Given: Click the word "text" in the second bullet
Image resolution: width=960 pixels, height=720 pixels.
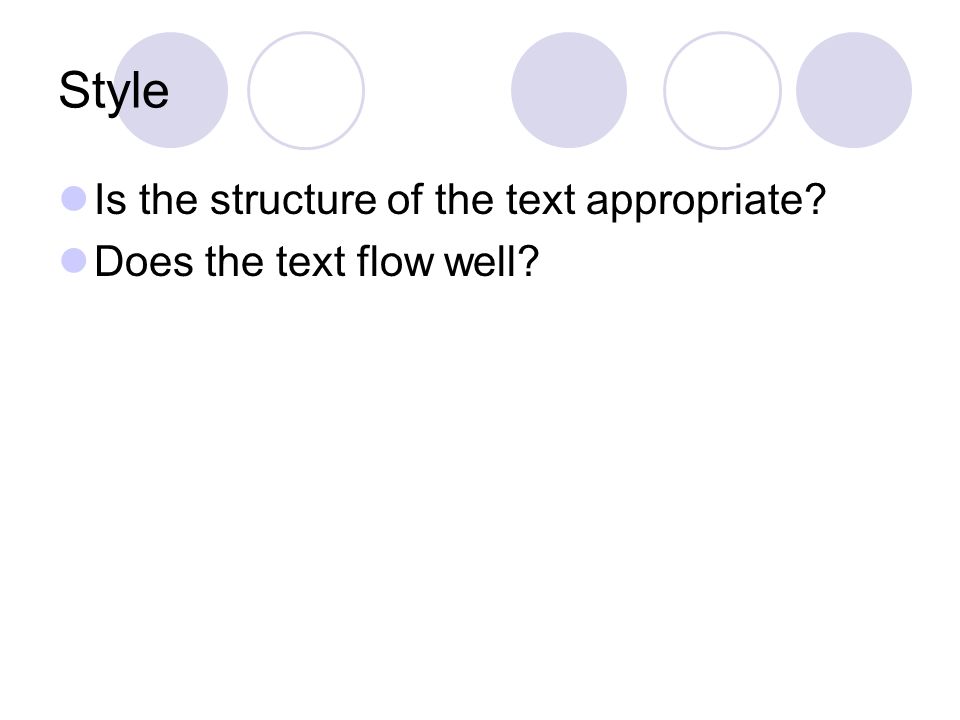Looking at the screenshot, I should [x=311, y=261].
